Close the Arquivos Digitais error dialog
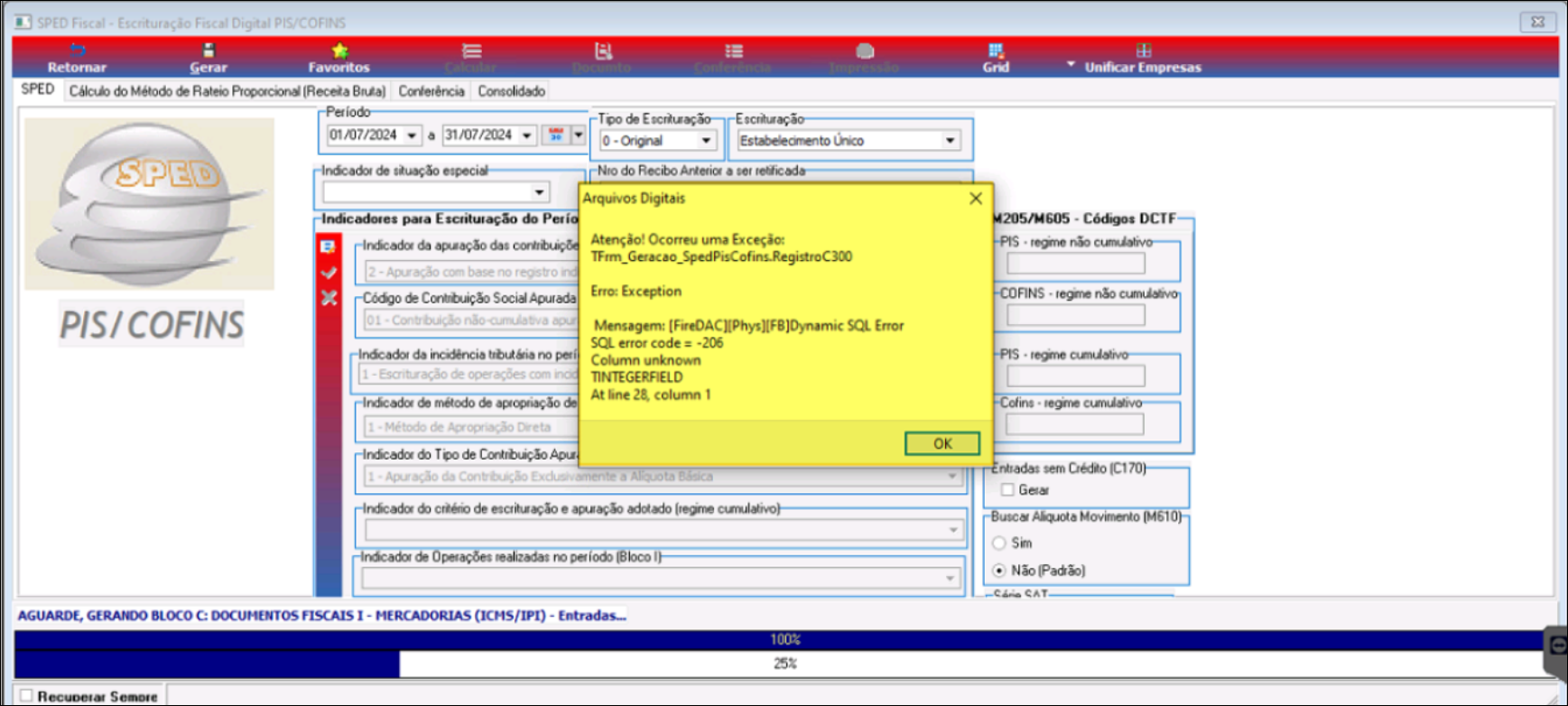The height and width of the screenshot is (706, 1568). 976,199
